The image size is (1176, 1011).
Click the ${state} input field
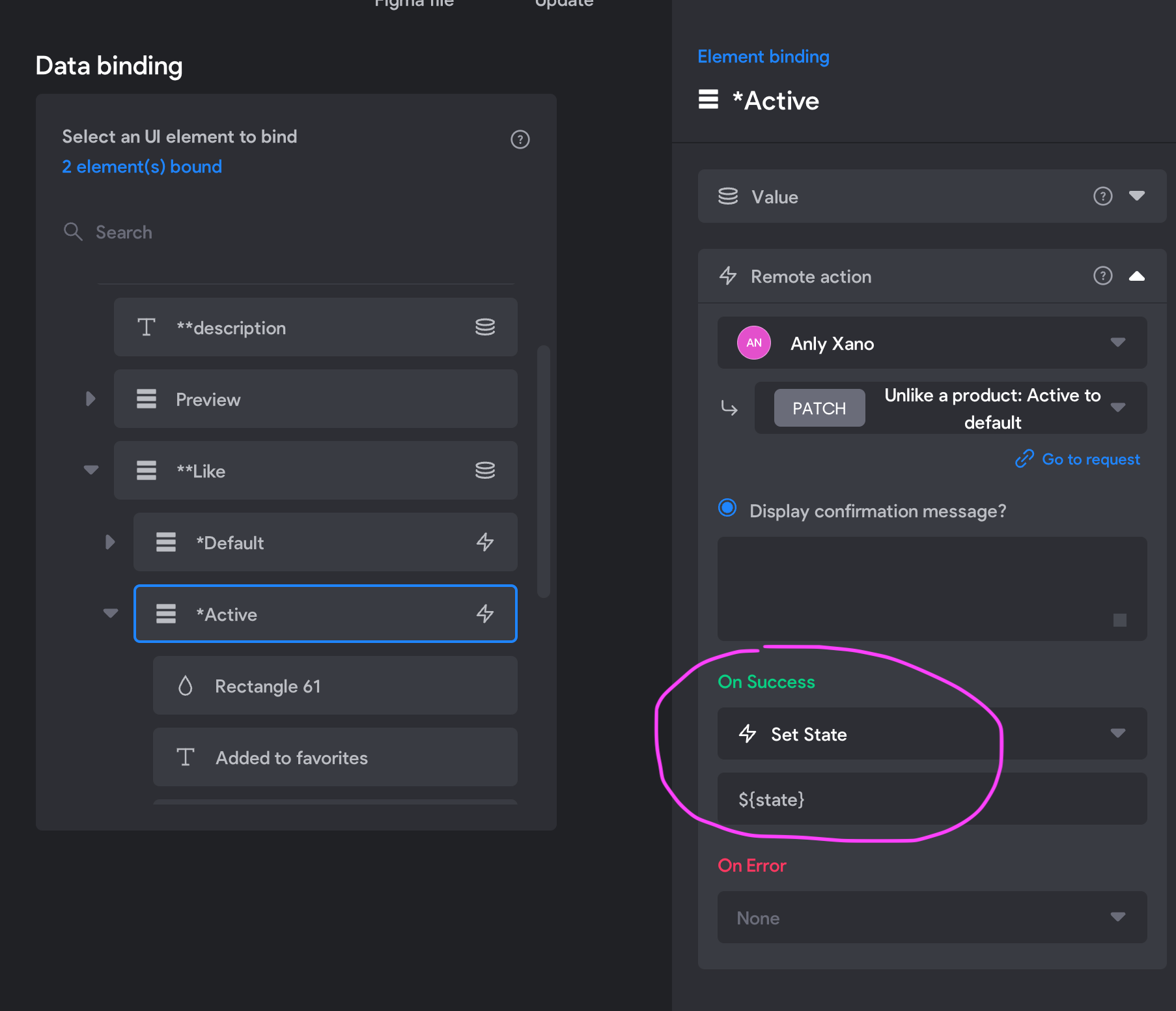point(932,799)
